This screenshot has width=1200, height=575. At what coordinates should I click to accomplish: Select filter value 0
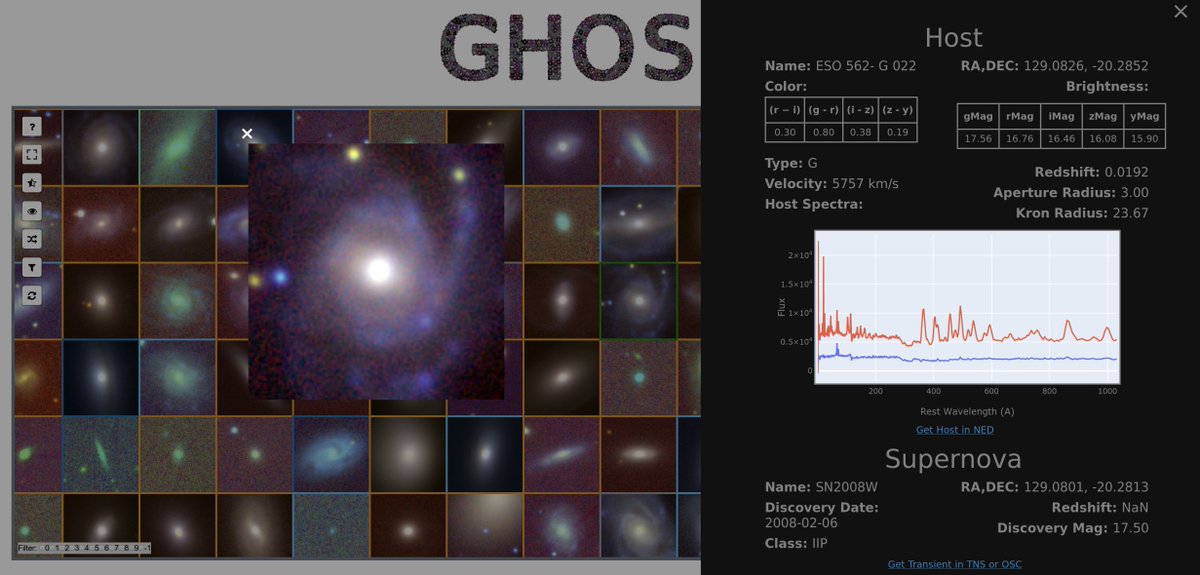47,548
